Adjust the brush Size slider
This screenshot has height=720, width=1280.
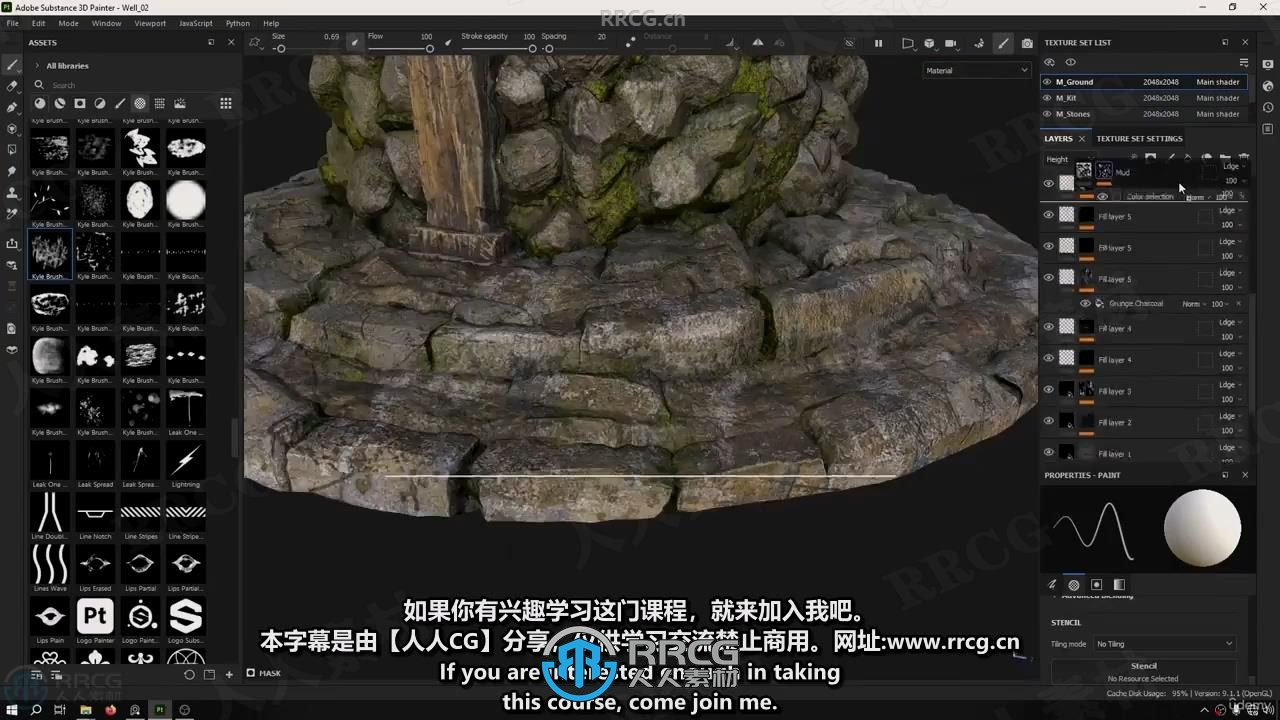point(309,48)
